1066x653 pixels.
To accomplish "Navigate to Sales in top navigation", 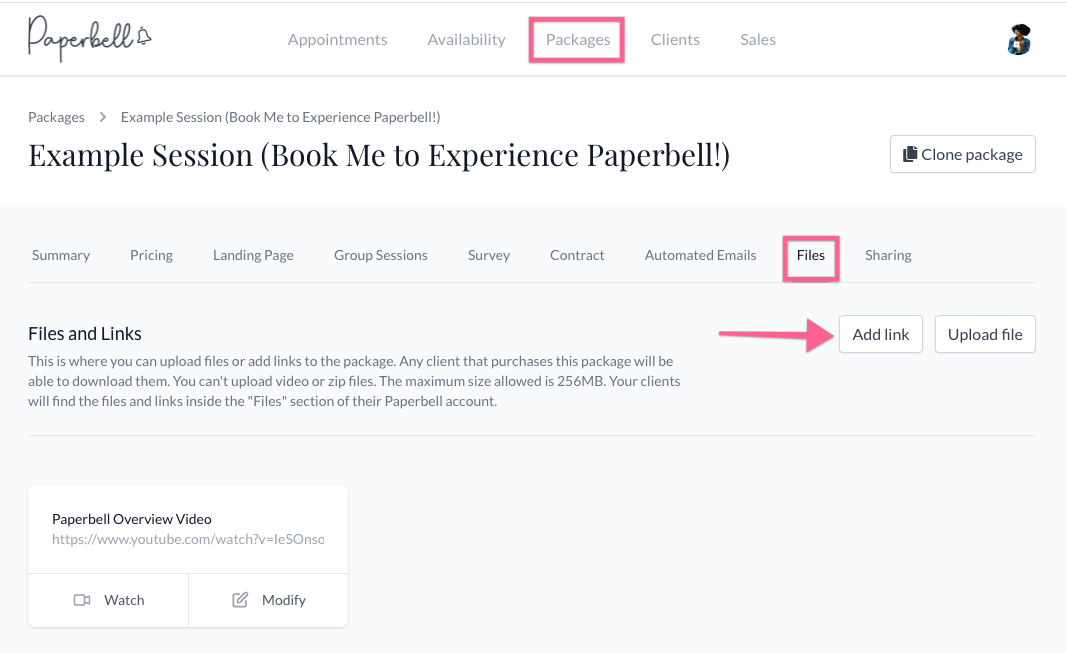I will click(x=758, y=40).
